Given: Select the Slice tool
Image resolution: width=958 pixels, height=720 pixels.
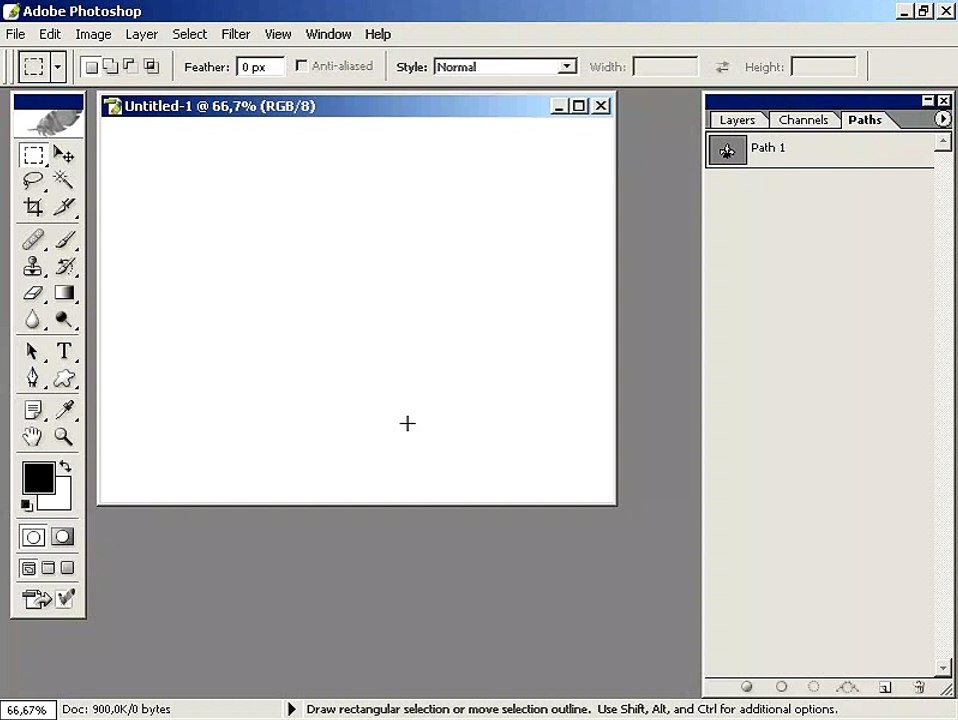Looking at the screenshot, I should pyautogui.click(x=64, y=207).
